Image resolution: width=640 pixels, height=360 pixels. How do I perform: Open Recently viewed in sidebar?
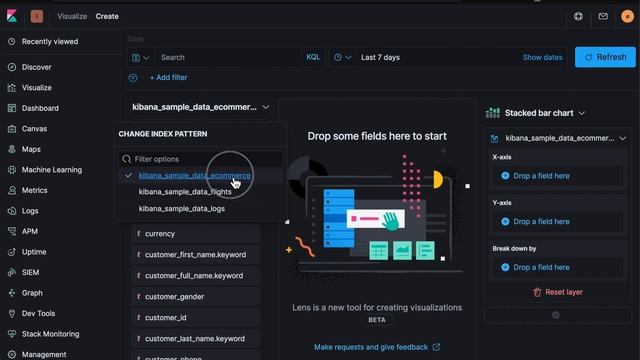[50, 42]
